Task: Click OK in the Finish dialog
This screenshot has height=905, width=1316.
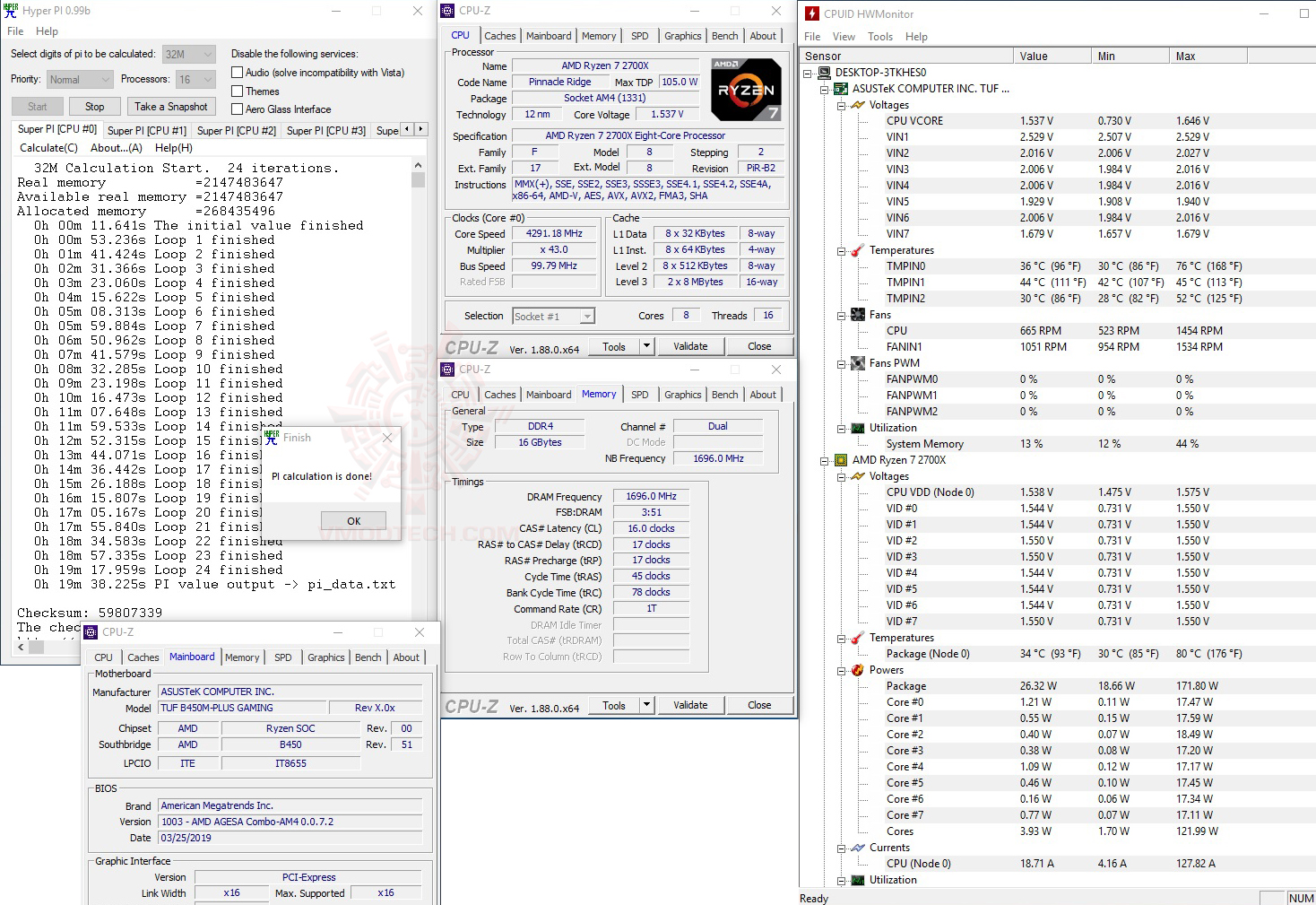Action: [x=354, y=521]
